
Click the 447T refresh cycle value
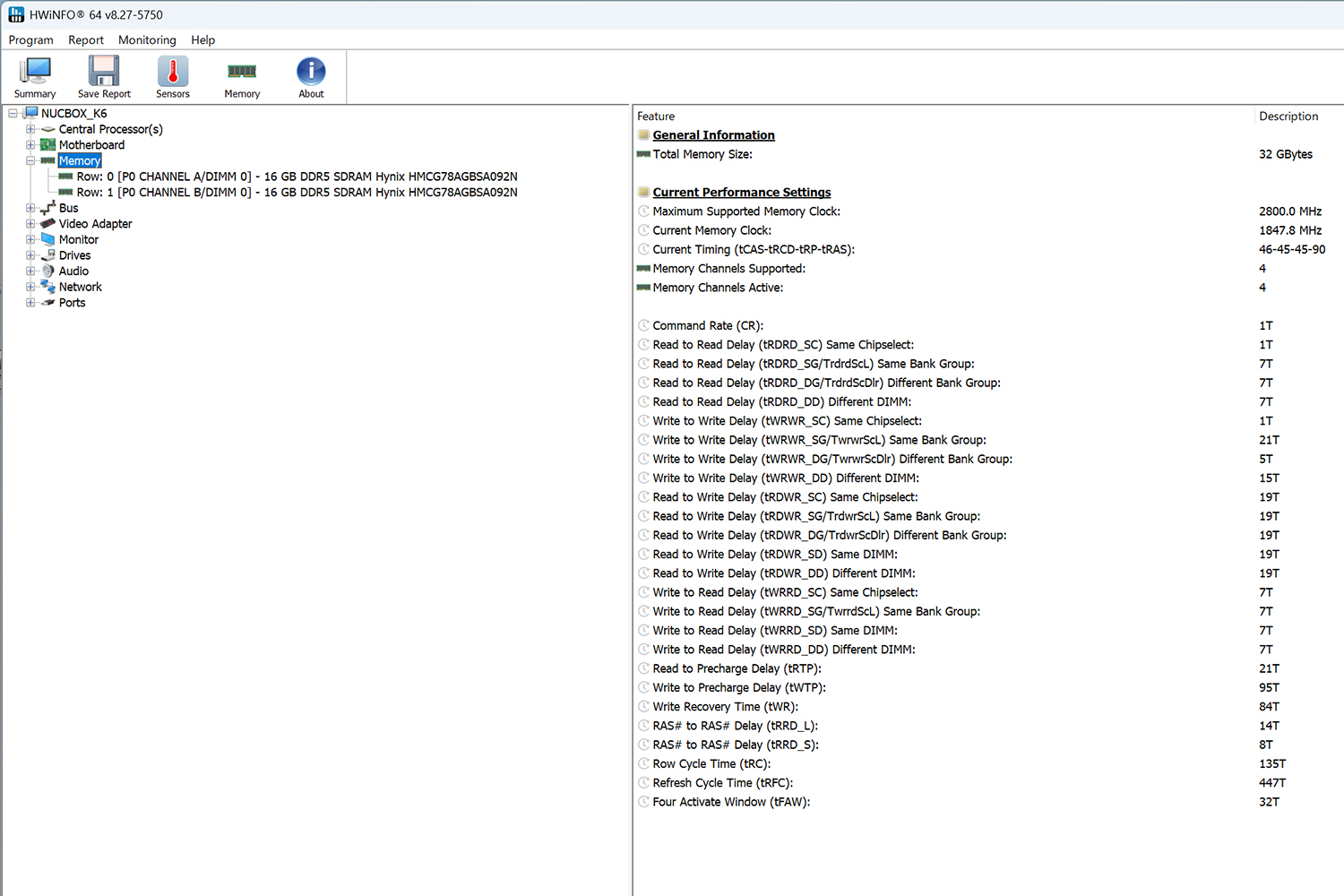pyautogui.click(x=1272, y=783)
